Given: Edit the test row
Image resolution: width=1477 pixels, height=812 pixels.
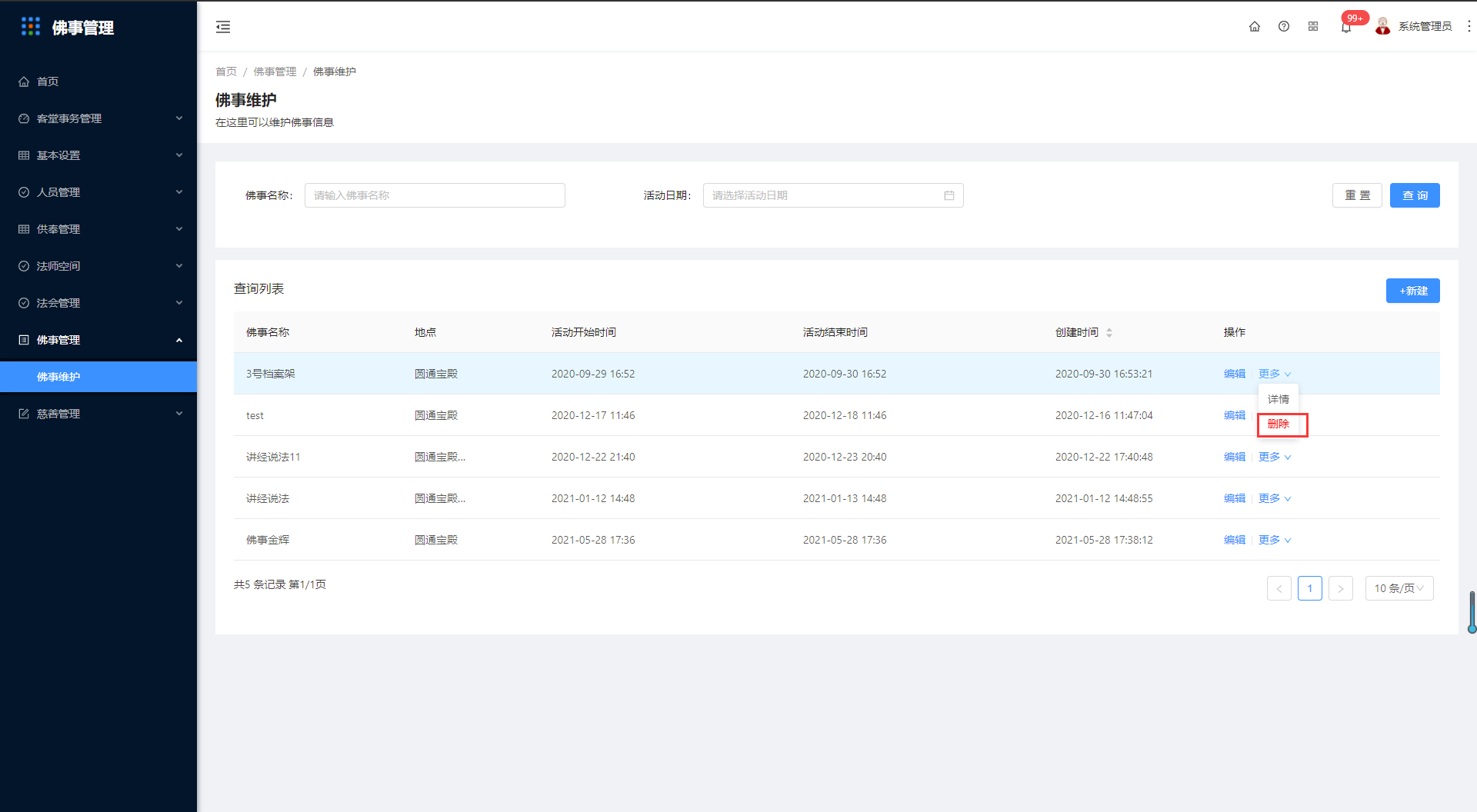Looking at the screenshot, I should point(1235,415).
